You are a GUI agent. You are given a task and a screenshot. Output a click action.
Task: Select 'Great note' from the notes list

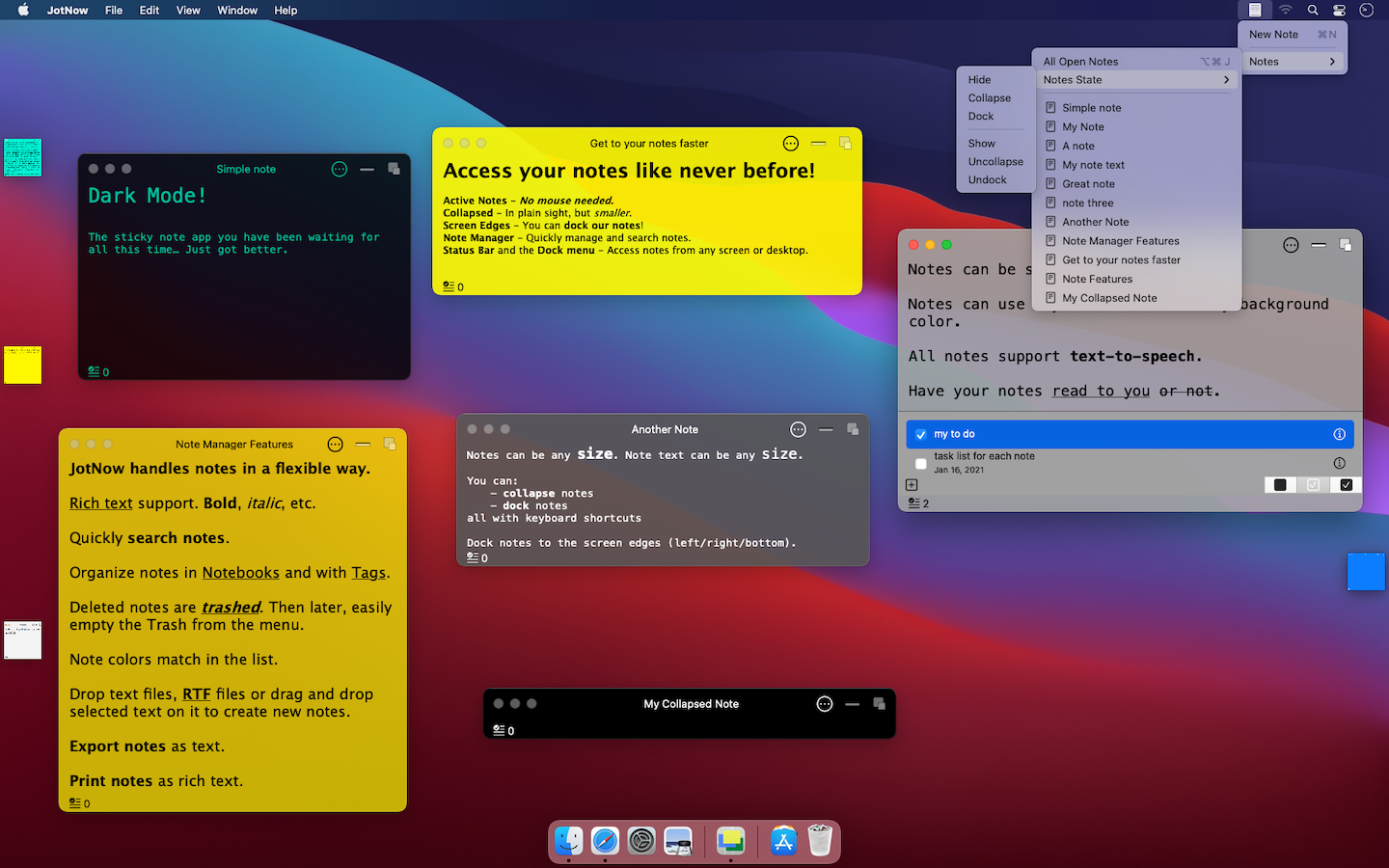[1088, 184]
